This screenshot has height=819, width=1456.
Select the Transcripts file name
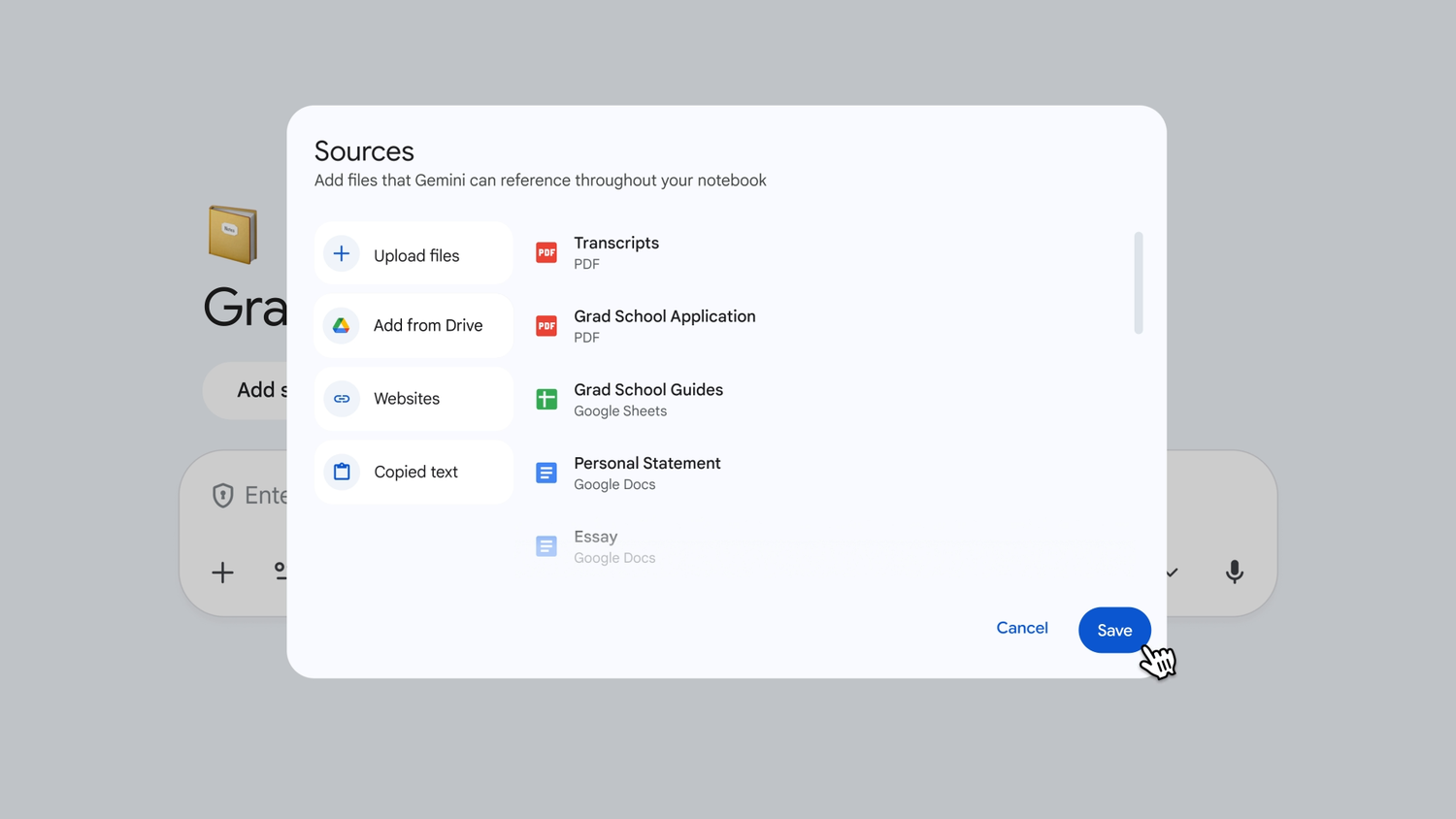pyautogui.click(x=616, y=244)
